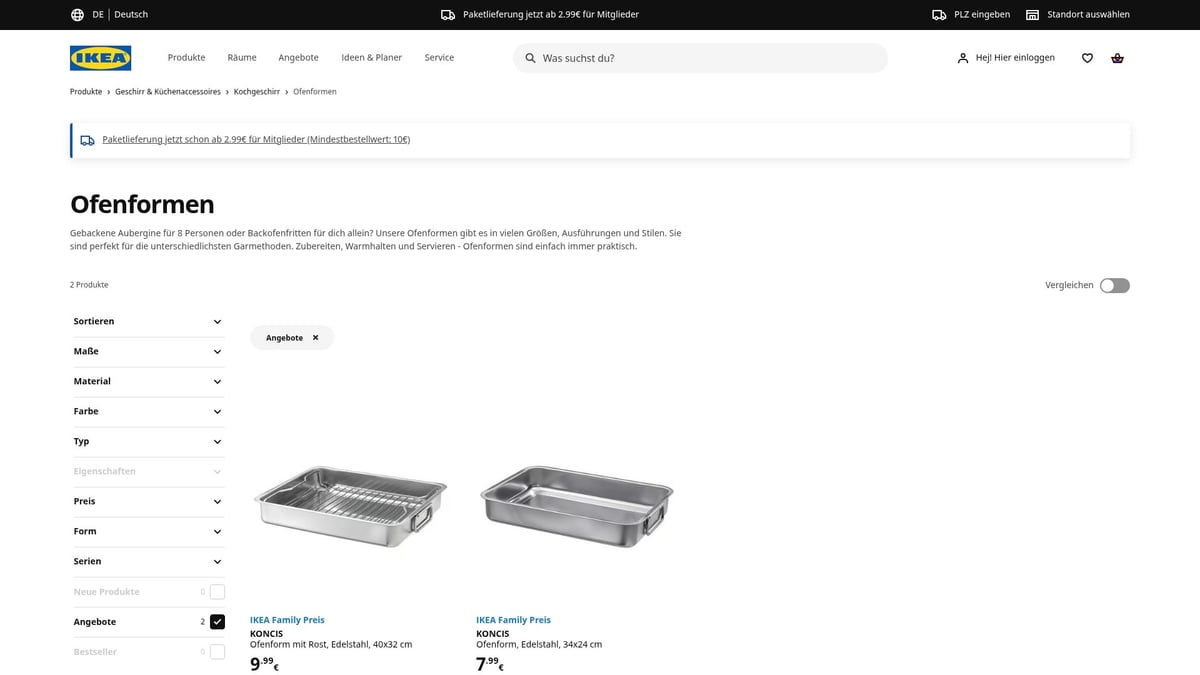Open the Produkte navigation menu
This screenshot has width=1200, height=675.
click(185, 58)
